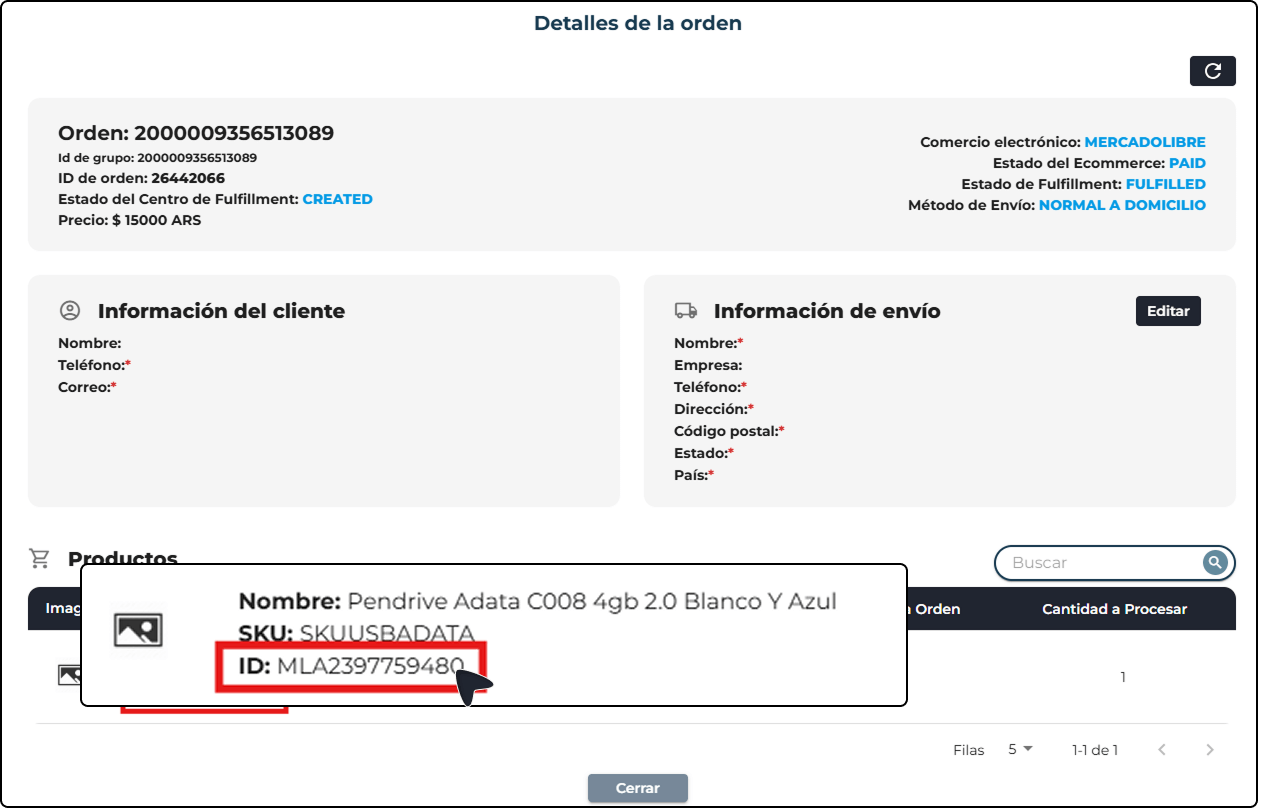Screen dimensions: 1279x808
Task: Click the shopping cart Productos icon
Action: point(40,558)
